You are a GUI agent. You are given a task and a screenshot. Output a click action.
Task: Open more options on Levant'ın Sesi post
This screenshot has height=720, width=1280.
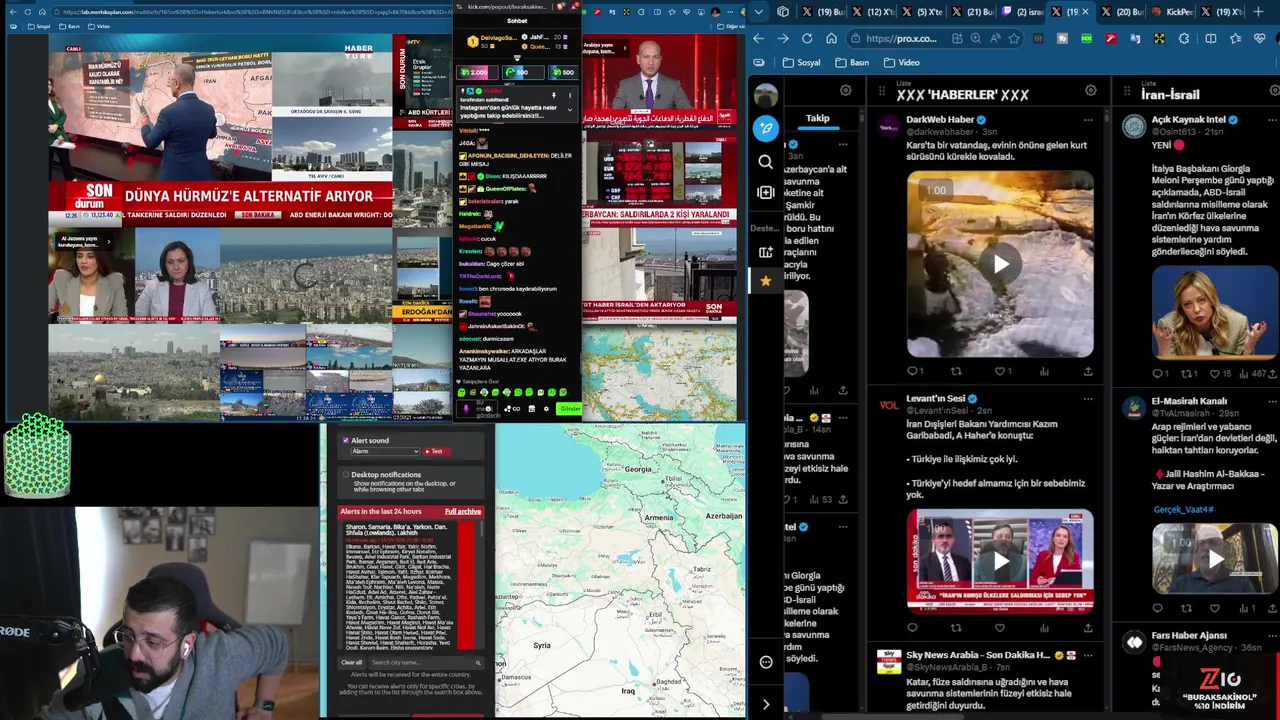click(1088, 399)
